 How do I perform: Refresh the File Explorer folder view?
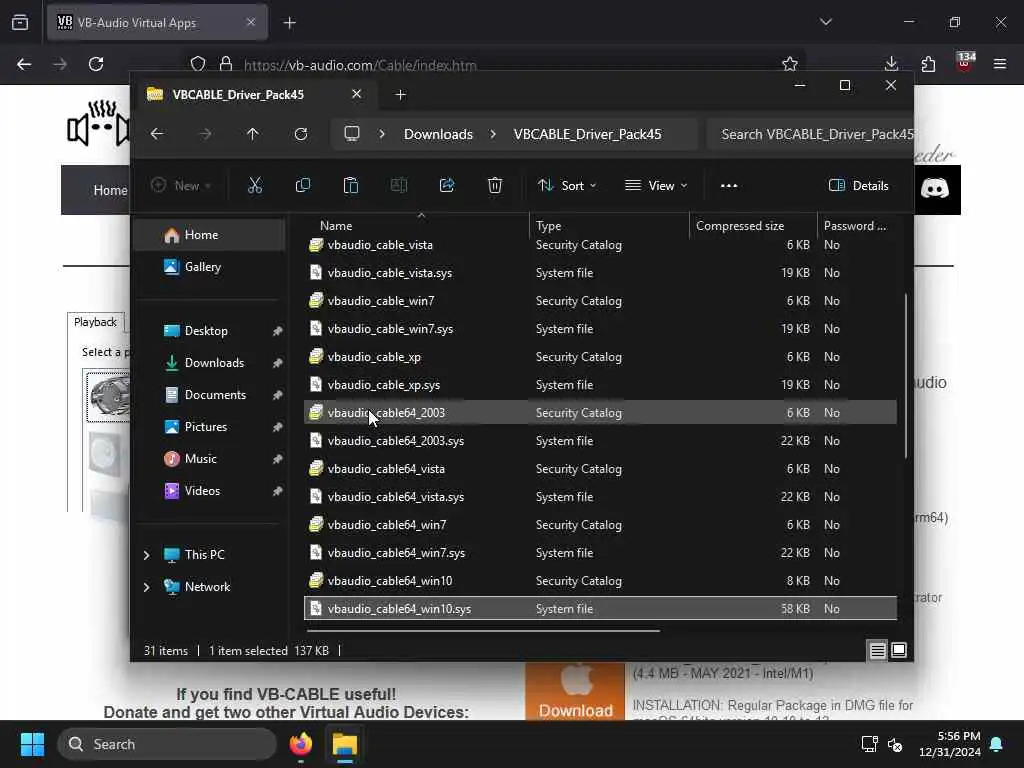[x=301, y=134]
